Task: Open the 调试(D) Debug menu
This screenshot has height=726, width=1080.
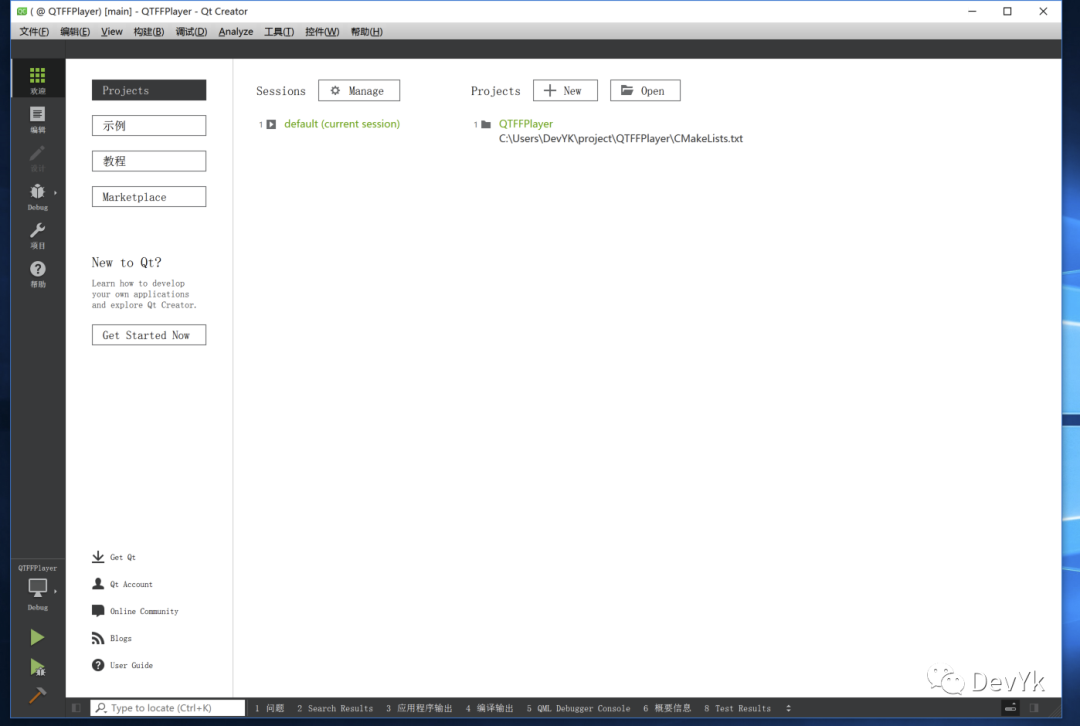Action: coord(191,32)
